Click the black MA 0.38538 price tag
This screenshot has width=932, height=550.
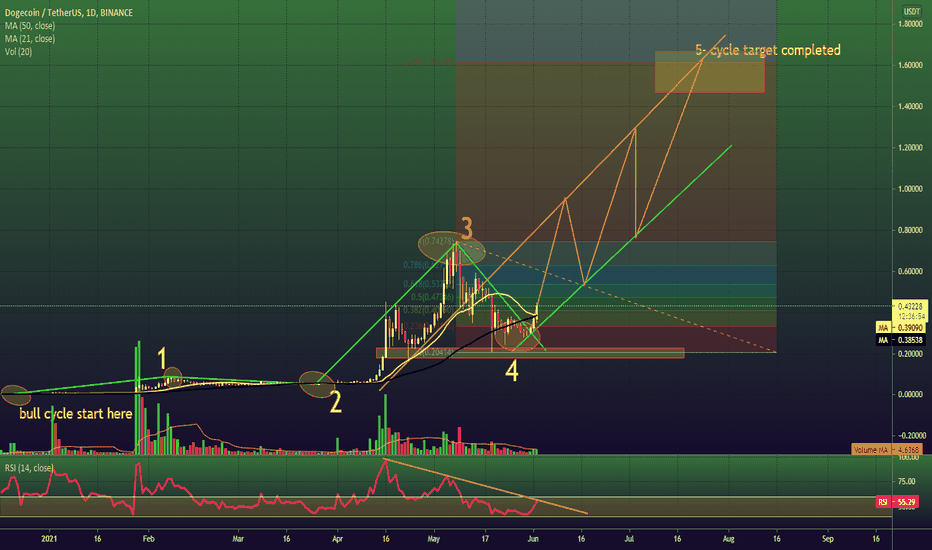(x=901, y=340)
